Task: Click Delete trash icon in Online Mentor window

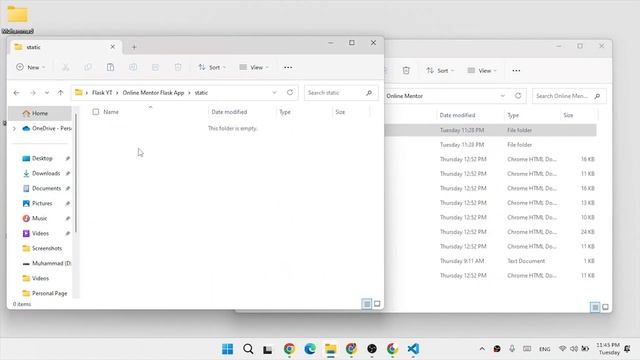Action: click(x=406, y=71)
